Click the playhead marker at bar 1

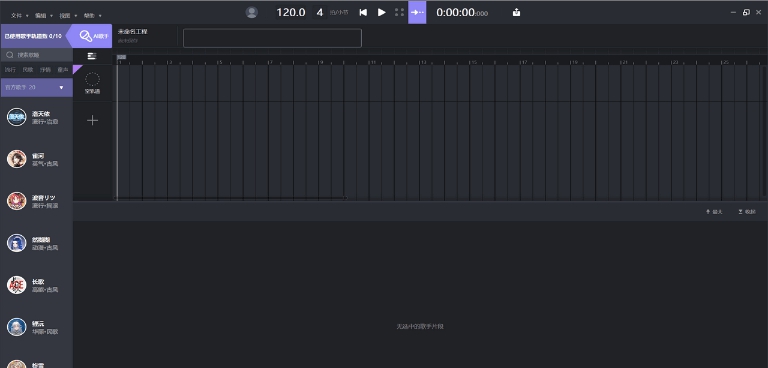click(x=121, y=57)
